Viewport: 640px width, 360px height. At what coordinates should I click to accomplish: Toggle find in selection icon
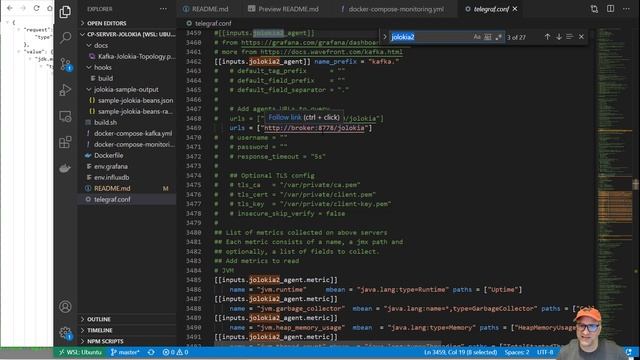(569, 37)
